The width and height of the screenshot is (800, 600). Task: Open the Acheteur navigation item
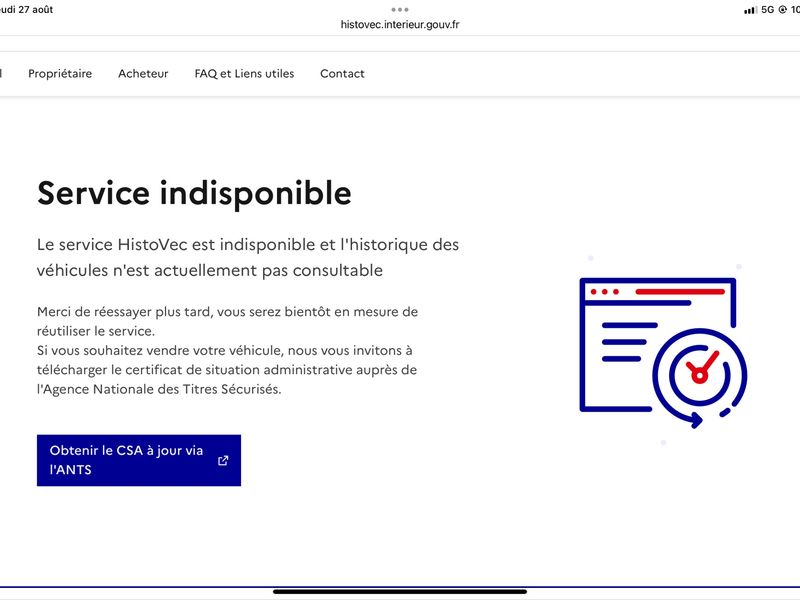tap(143, 73)
